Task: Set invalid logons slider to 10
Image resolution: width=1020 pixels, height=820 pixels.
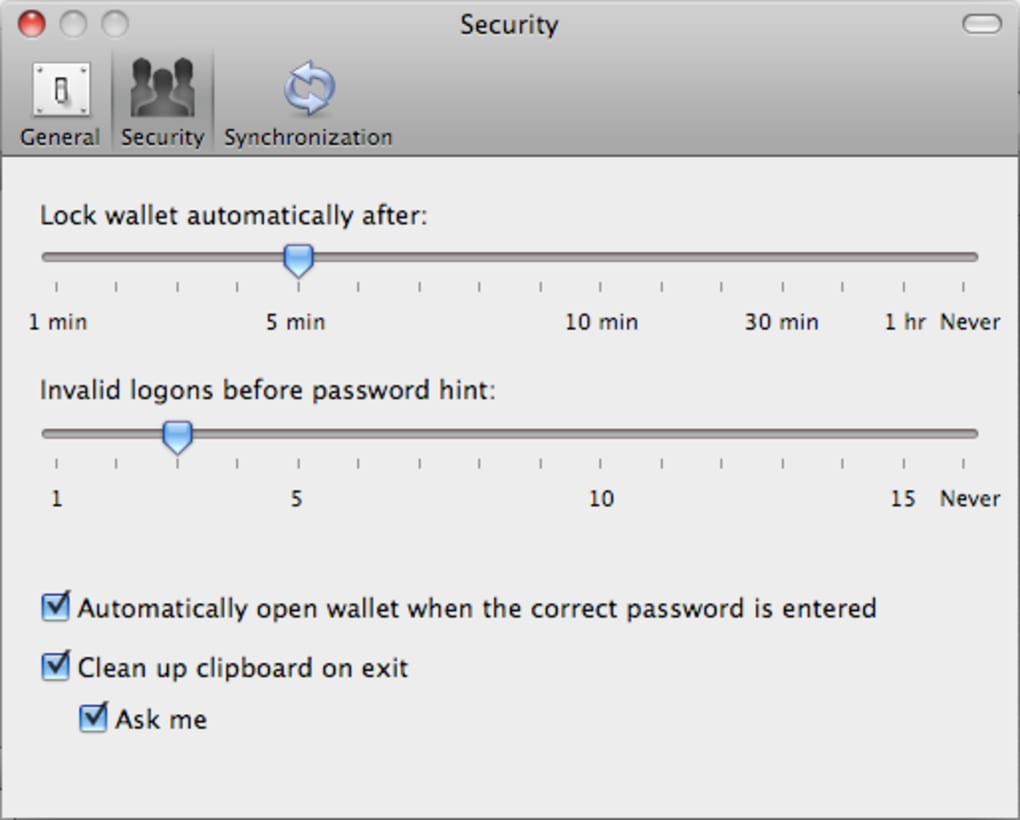Action: click(601, 434)
